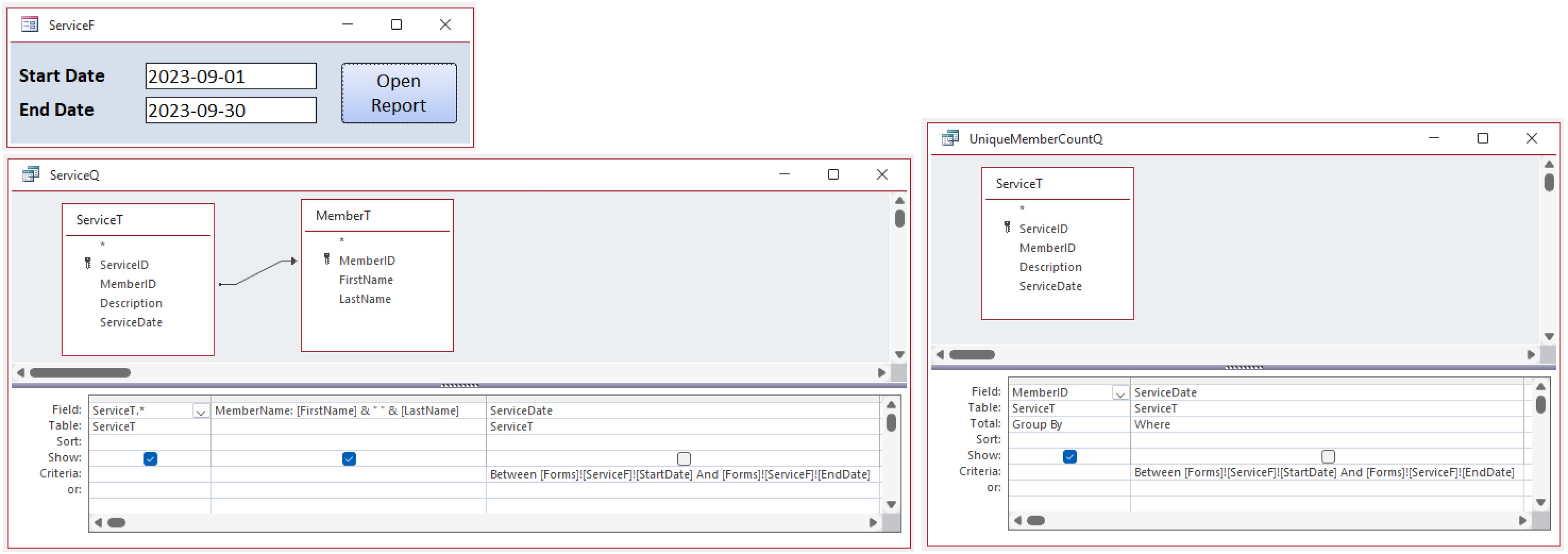This screenshot has width=1568, height=554.
Task: Click inside the Start Date input field
Action: (231, 76)
